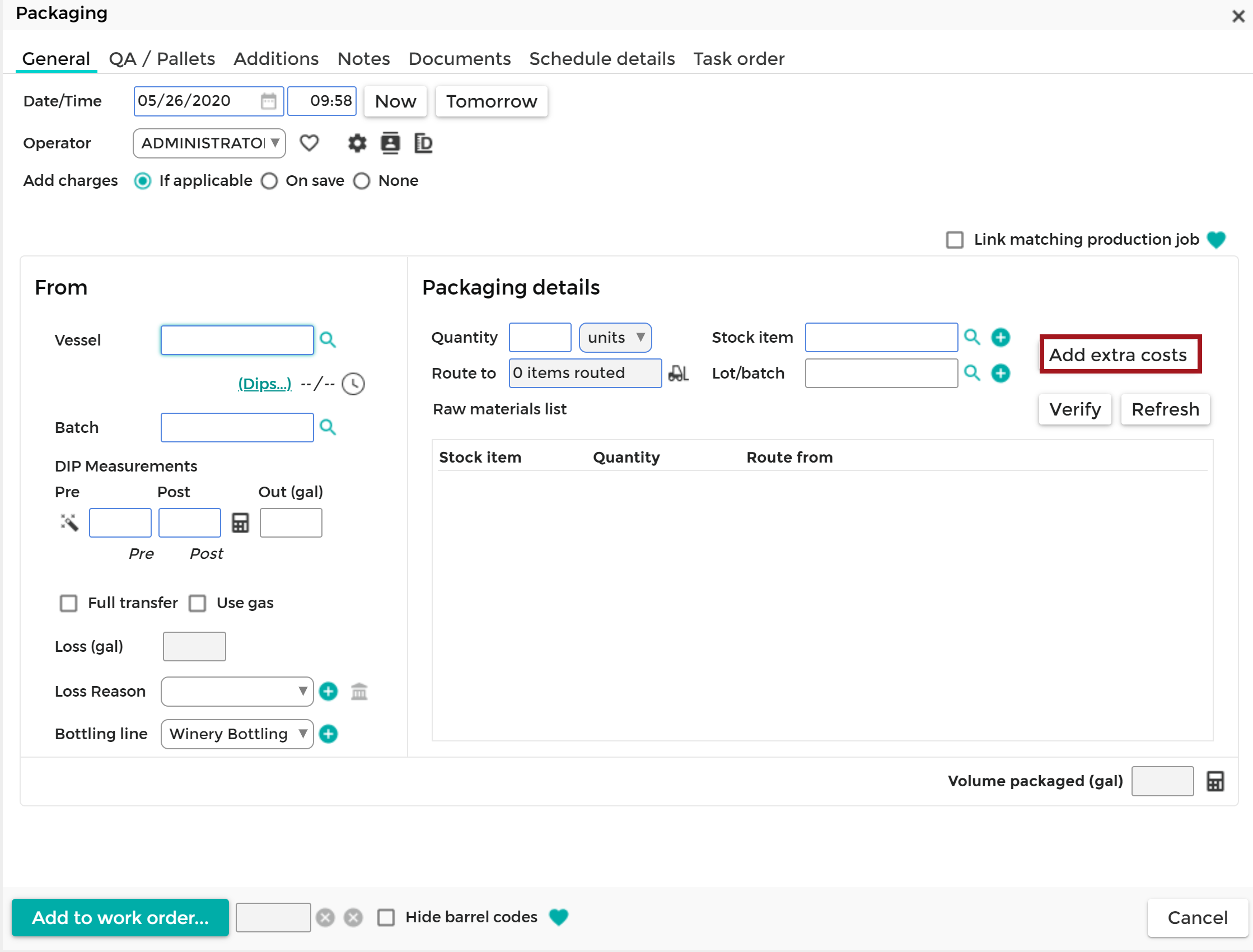This screenshot has width=1253, height=952.
Task: Open the quantity units dropdown
Action: (x=615, y=338)
